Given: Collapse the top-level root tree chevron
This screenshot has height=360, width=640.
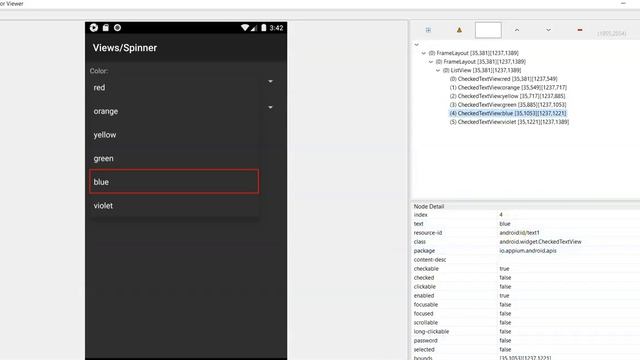Looking at the screenshot, I should [x=416, y=44].
